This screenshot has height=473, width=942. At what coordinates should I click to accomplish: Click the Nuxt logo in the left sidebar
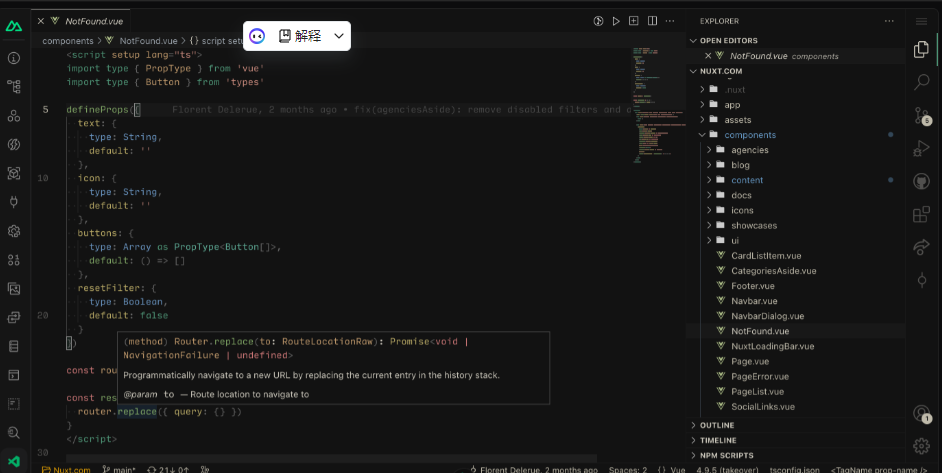14,26
